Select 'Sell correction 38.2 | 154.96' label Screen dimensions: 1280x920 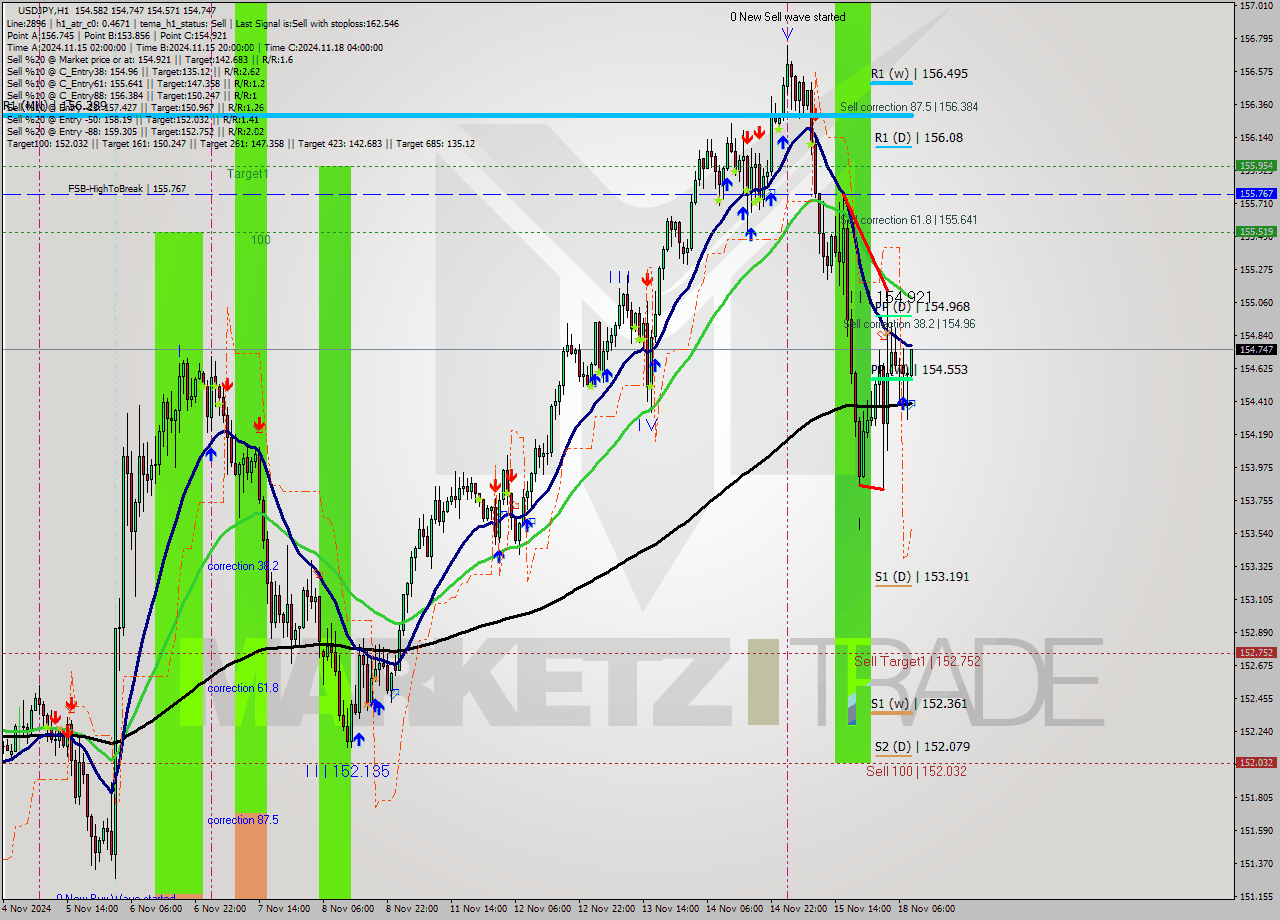coord(909,324)
